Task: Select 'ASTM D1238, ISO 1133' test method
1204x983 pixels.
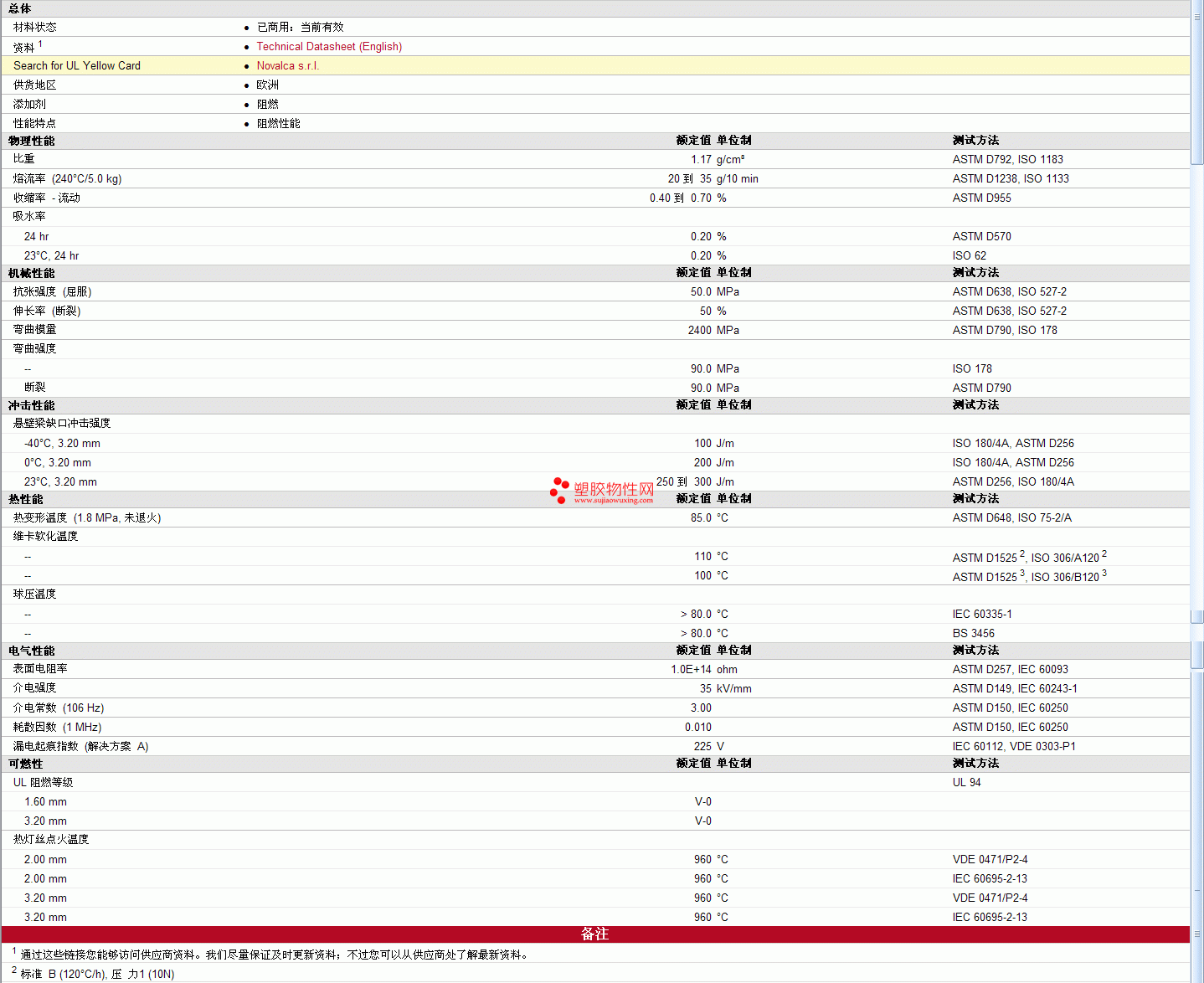Action: (x=1011, y=179)
